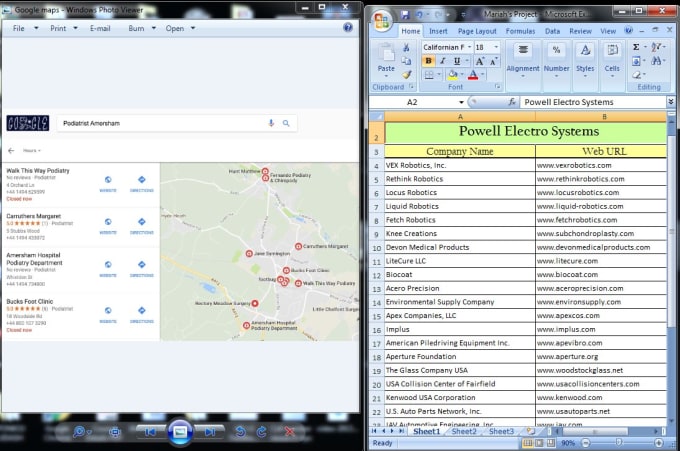Click the zoom magnifier in Photo Viewer controls
Viewport: 680px width, 451px height.
tap(79, 431)
